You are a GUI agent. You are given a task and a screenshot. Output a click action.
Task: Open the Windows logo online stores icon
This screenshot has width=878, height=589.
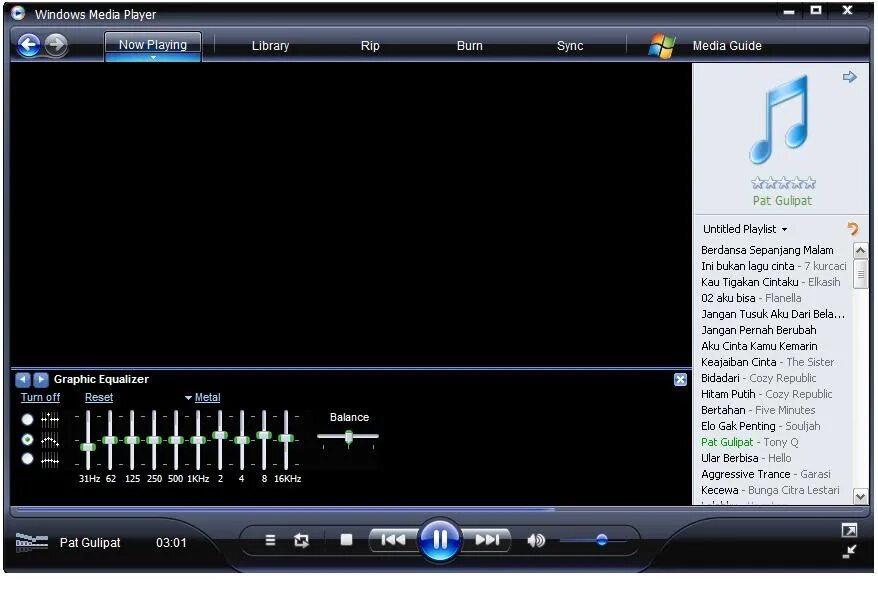tap(661, 45)
